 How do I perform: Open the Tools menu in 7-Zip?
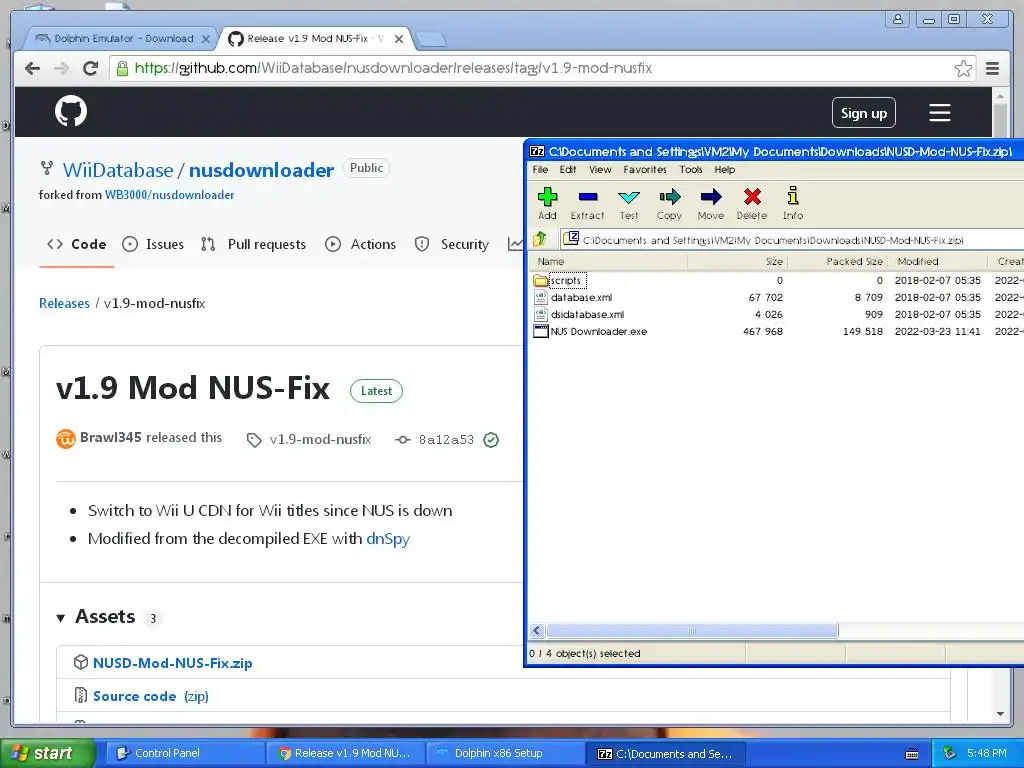point(690,170)
